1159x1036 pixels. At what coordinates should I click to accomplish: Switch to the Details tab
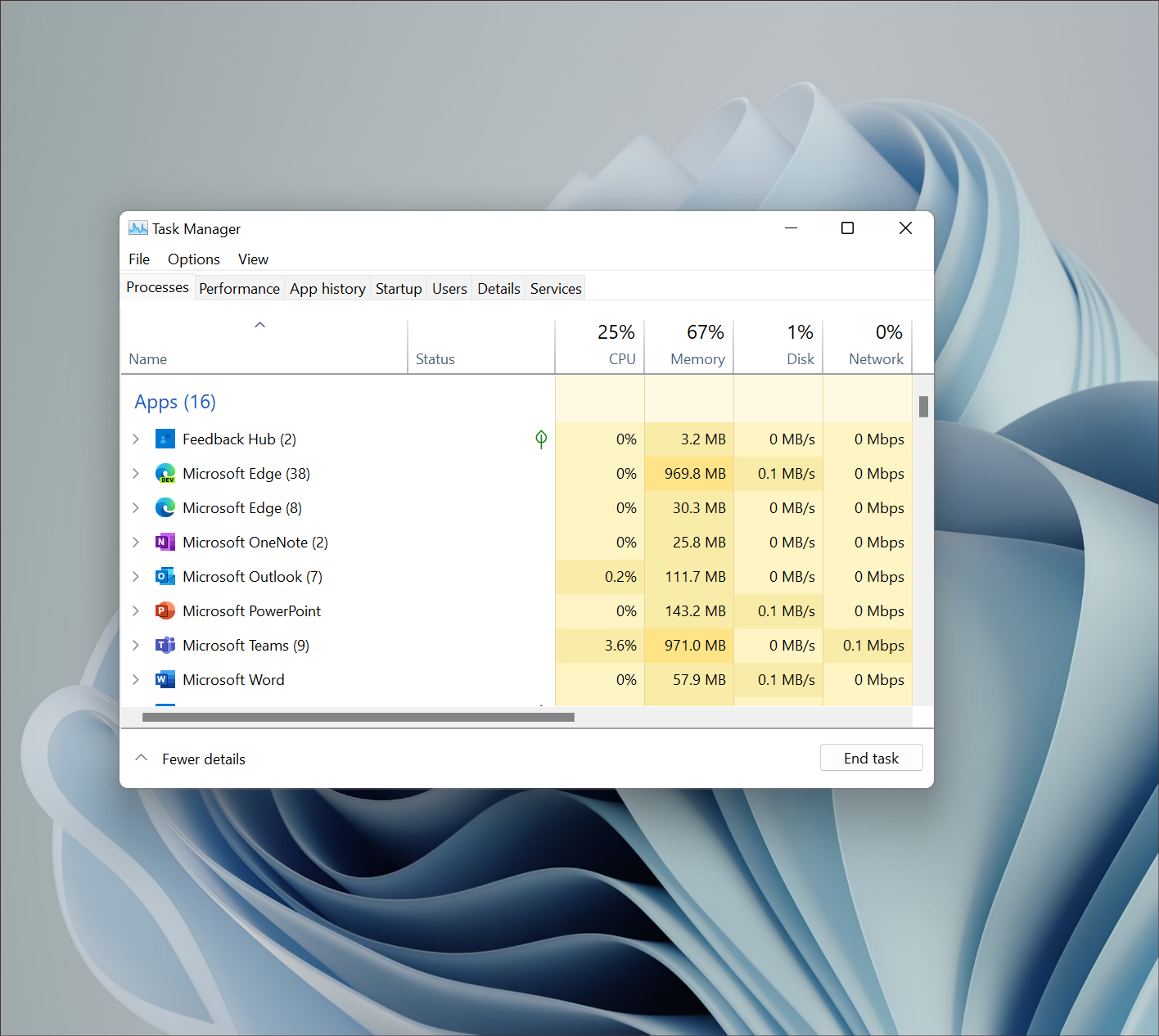coord(498,289)
